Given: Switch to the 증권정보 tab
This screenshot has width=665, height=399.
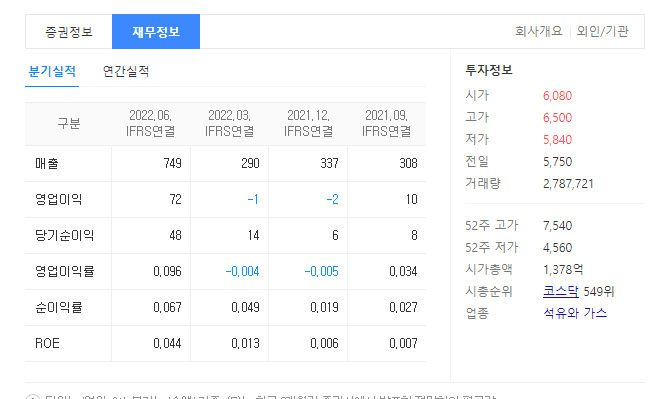Looking at the screenshot, I should 69,32.
